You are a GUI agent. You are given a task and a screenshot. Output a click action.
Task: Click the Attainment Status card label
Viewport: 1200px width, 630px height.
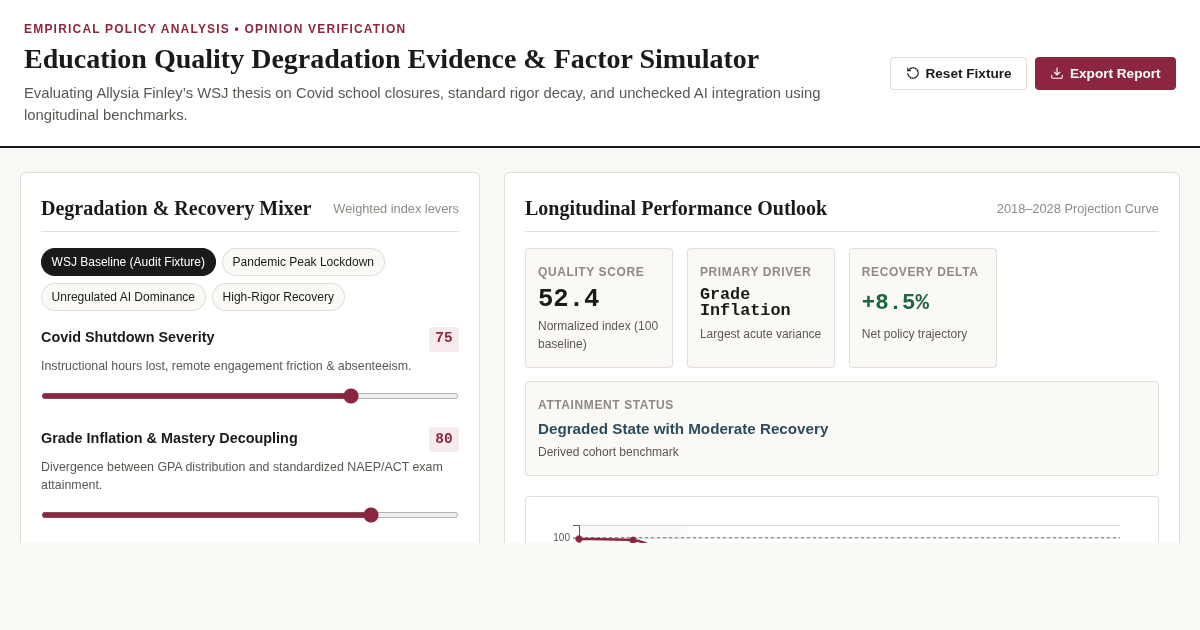tap(606, 405)
